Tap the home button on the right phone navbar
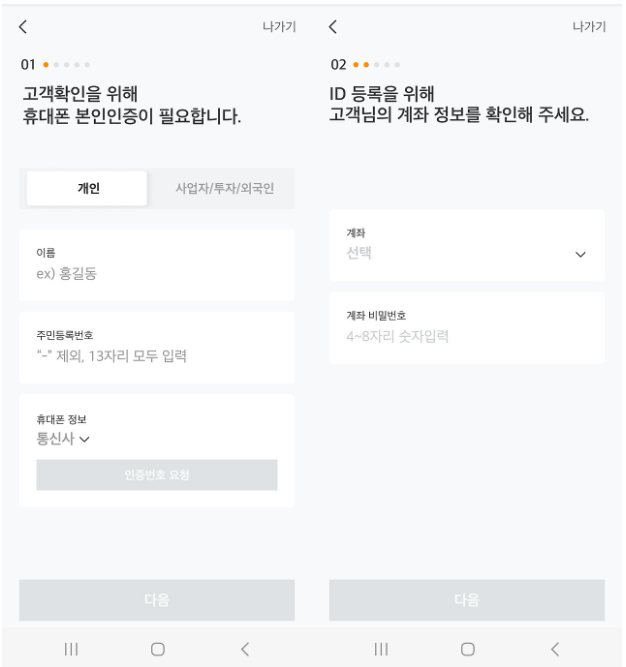 [x=468, y=649]
